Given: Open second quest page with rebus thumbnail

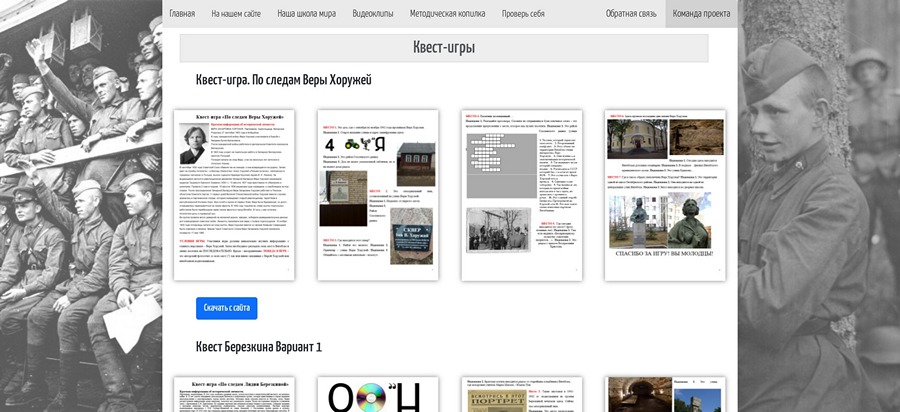Looking at the screenshot, I should point(378,195).
